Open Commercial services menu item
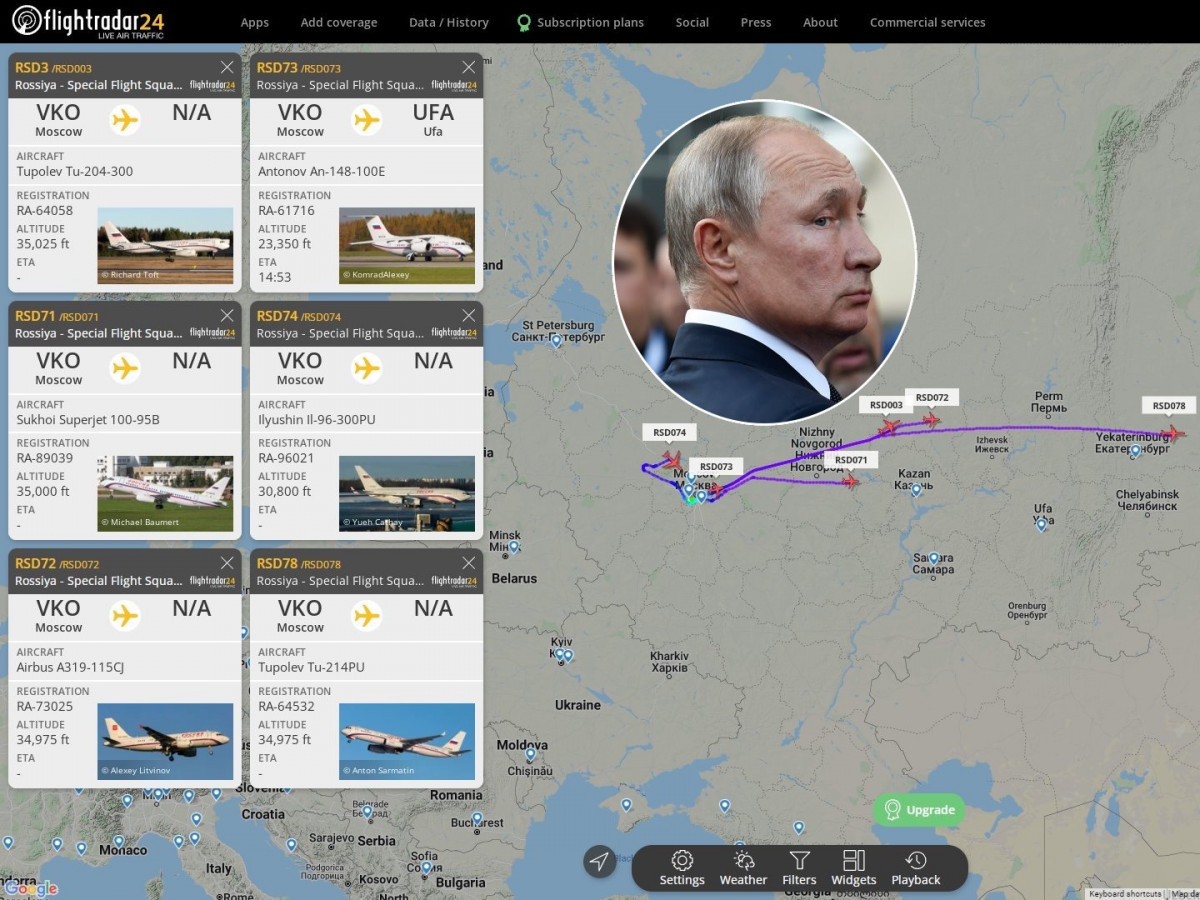Image resolution: width=1200 pixels, height=900 pixels. 927,22
